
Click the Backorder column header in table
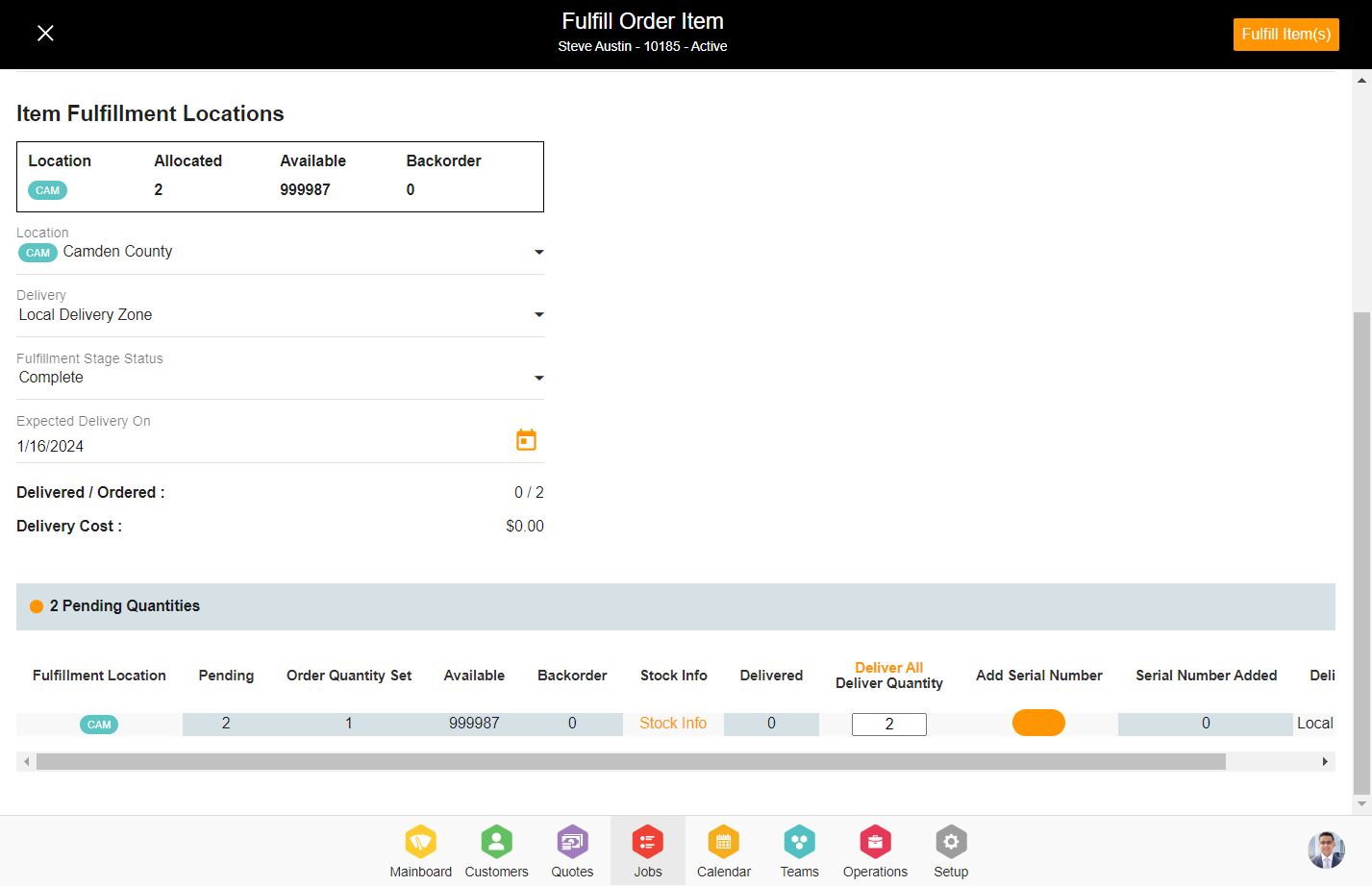(572, 676)
